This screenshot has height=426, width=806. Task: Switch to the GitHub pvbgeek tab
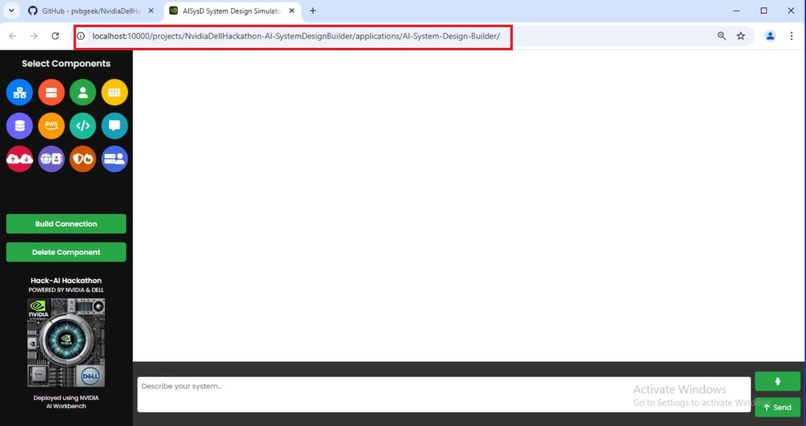pos(90,11)
